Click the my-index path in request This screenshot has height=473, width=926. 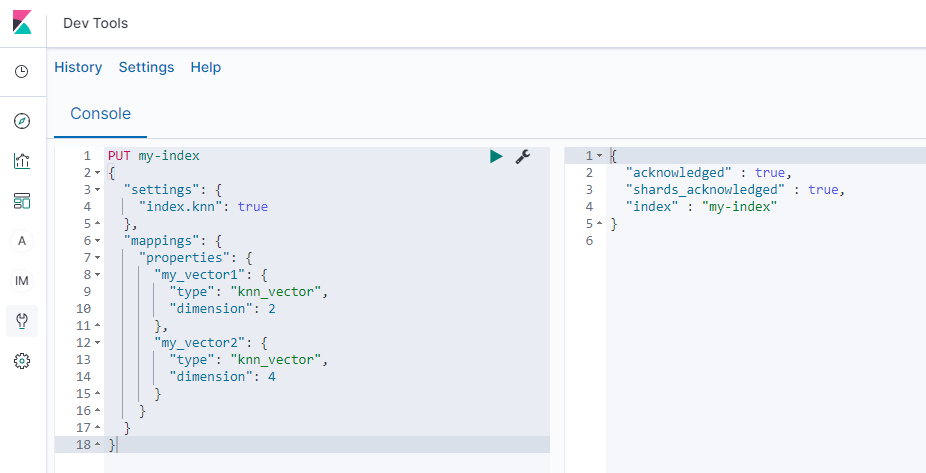(169, 156)
